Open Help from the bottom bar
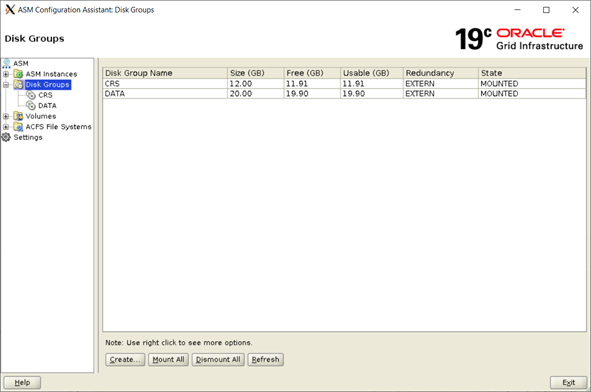This screenshot has height=392, width=591. (x=22, y=383)
